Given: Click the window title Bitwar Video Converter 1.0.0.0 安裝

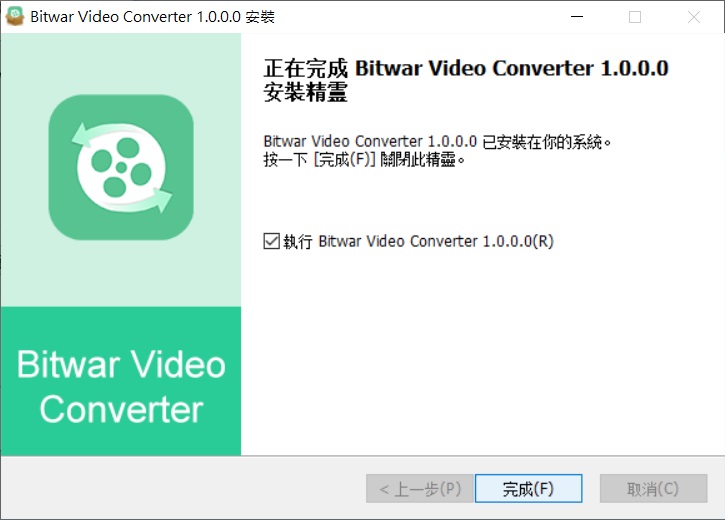Looking at the screenshot, I should [153, 17].
